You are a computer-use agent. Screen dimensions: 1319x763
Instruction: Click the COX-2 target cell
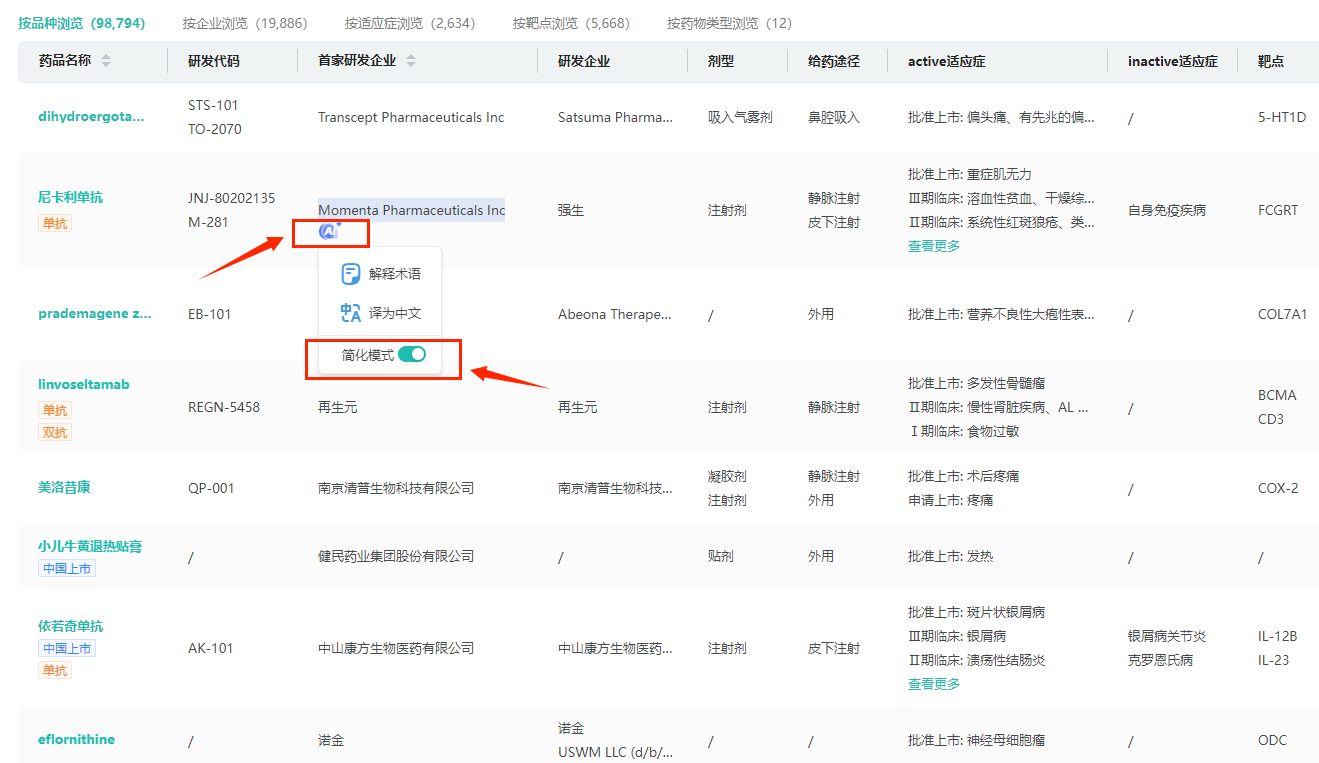tap(1278, 488)
